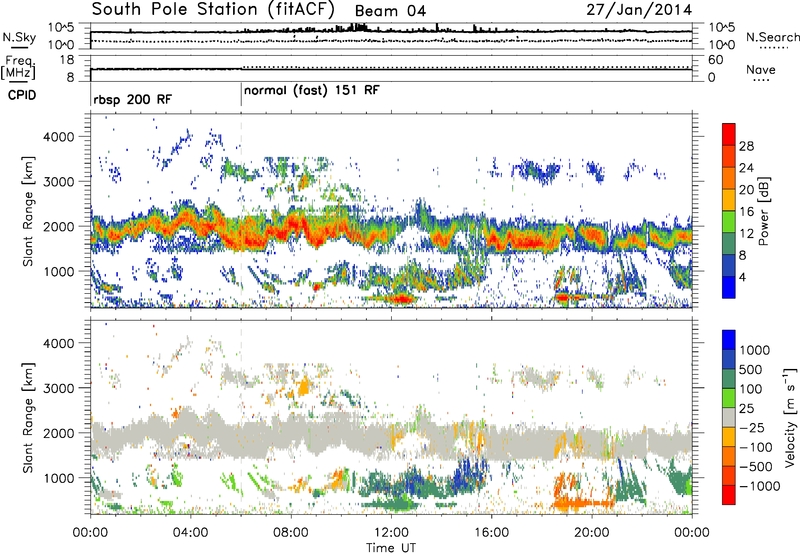Click the '08:00' time tick label

click(x=290, y=533)
